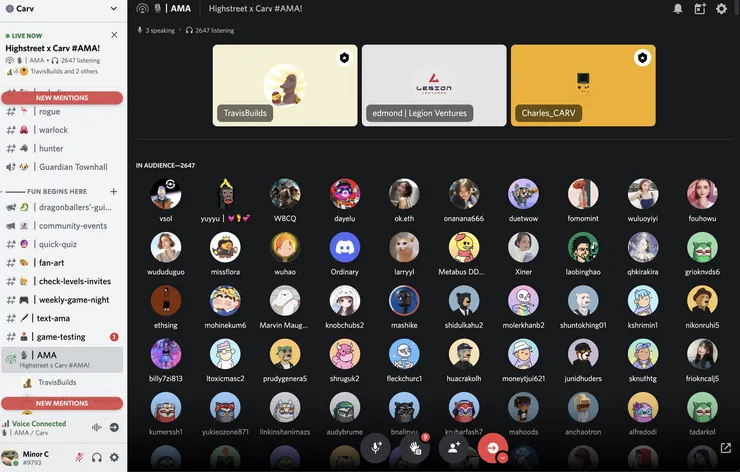
Task: Click the Ordinary default Discord avatar
Action: [345, 247]
